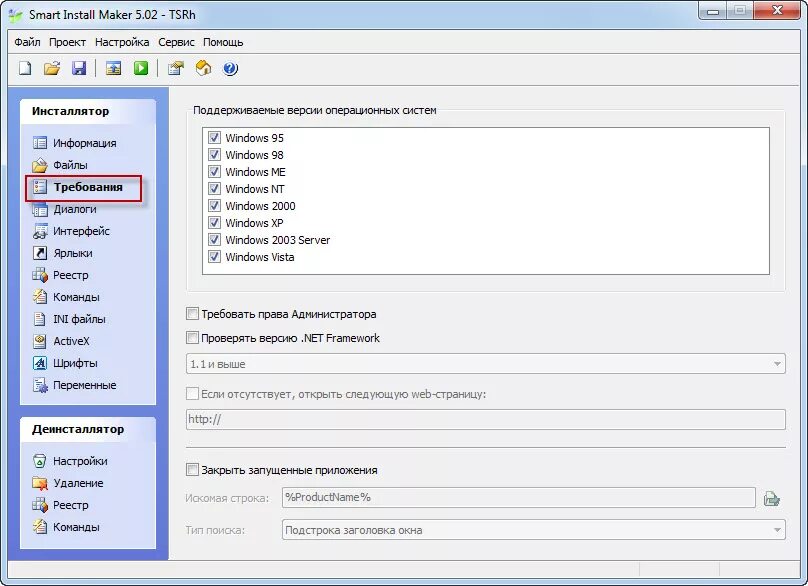Open the ActiveX section
The height and width of the screenshot is (586, 808).
coord(61,341)
